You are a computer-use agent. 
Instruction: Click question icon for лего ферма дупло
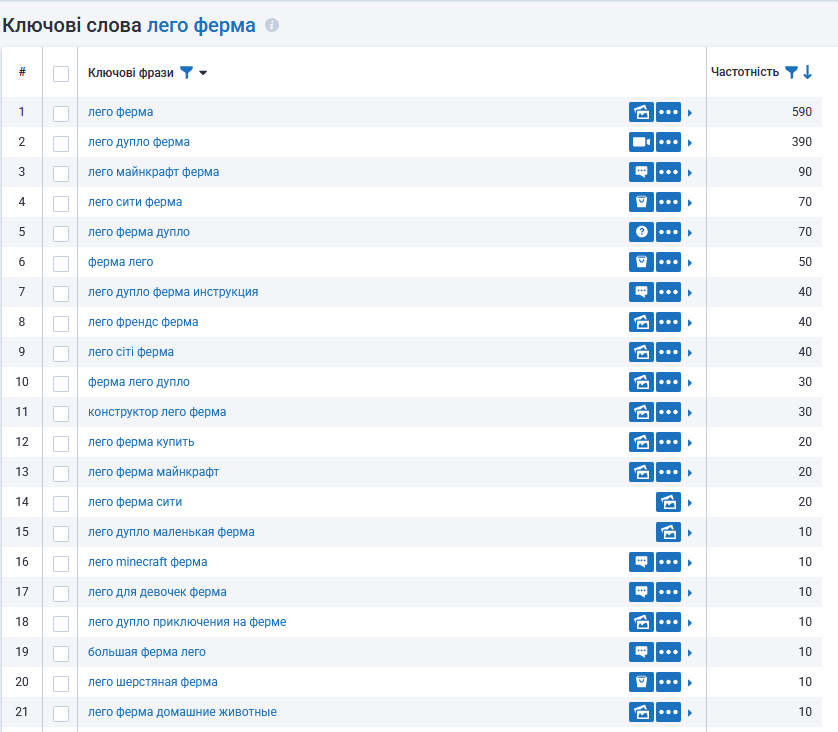(x=641, y=232)
